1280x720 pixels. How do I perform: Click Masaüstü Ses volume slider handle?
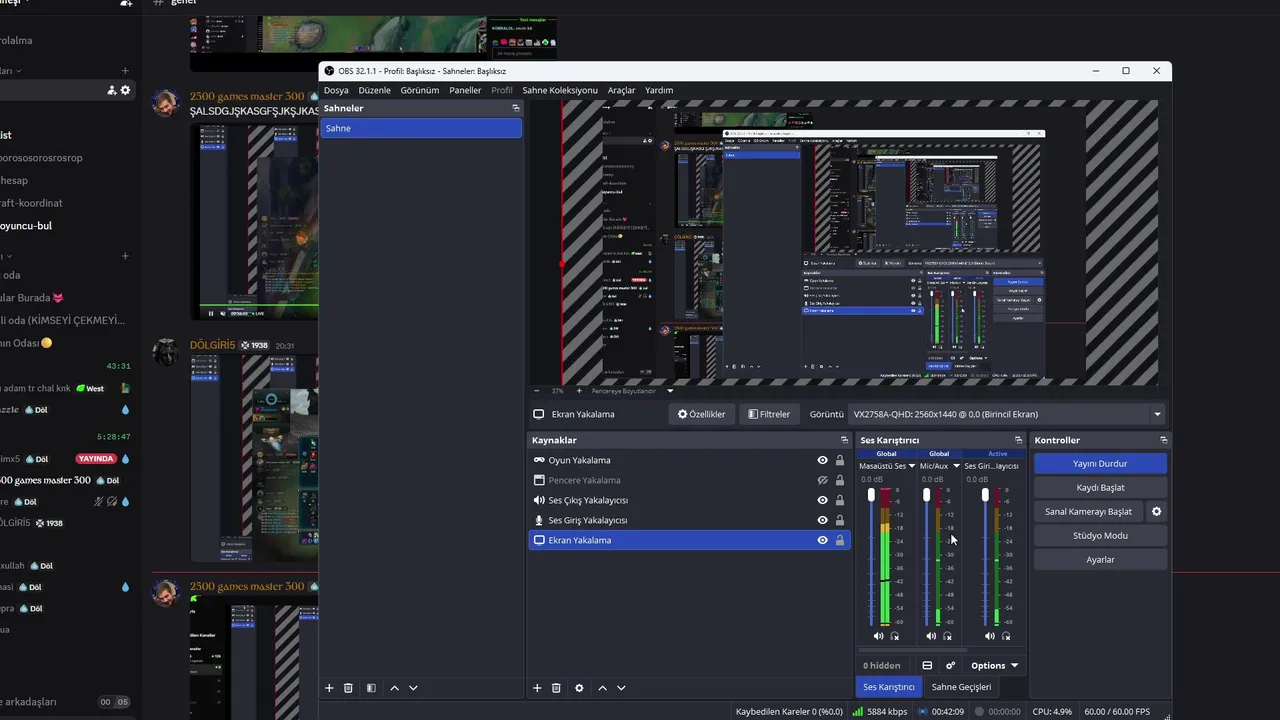[871, 495]
